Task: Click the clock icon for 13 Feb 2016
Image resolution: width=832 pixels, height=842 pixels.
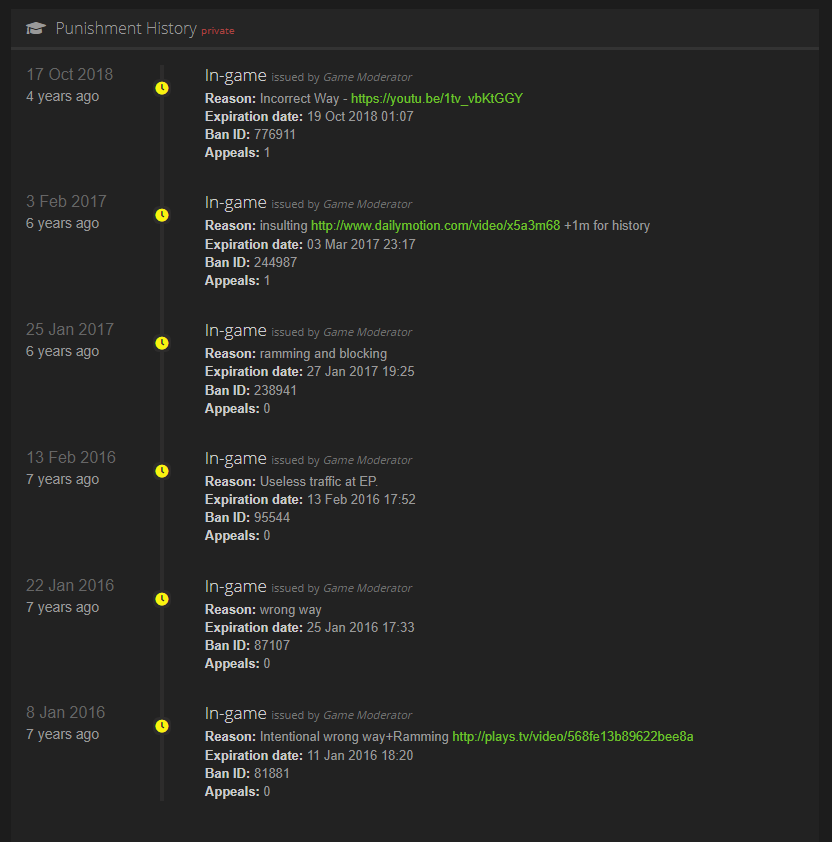Action: coord(162,470)
